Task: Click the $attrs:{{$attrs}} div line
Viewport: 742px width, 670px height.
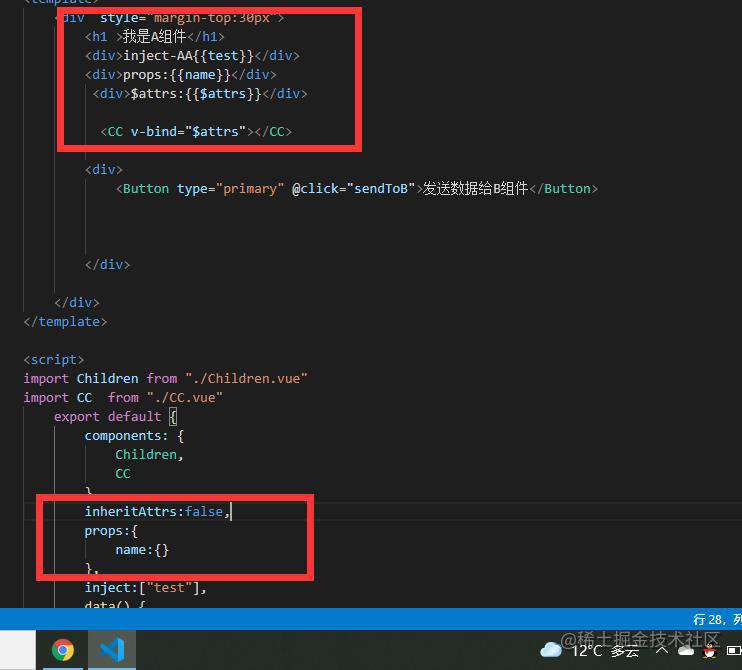Action: [200, 94]
